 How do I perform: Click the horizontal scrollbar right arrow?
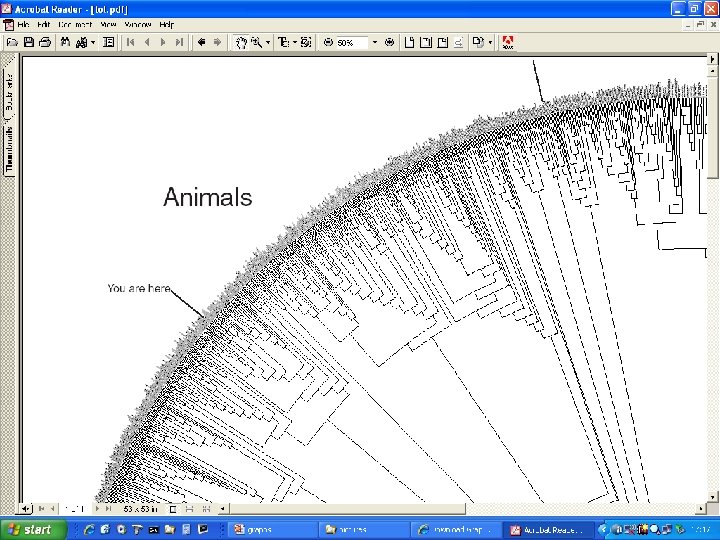tap(701, 508)
